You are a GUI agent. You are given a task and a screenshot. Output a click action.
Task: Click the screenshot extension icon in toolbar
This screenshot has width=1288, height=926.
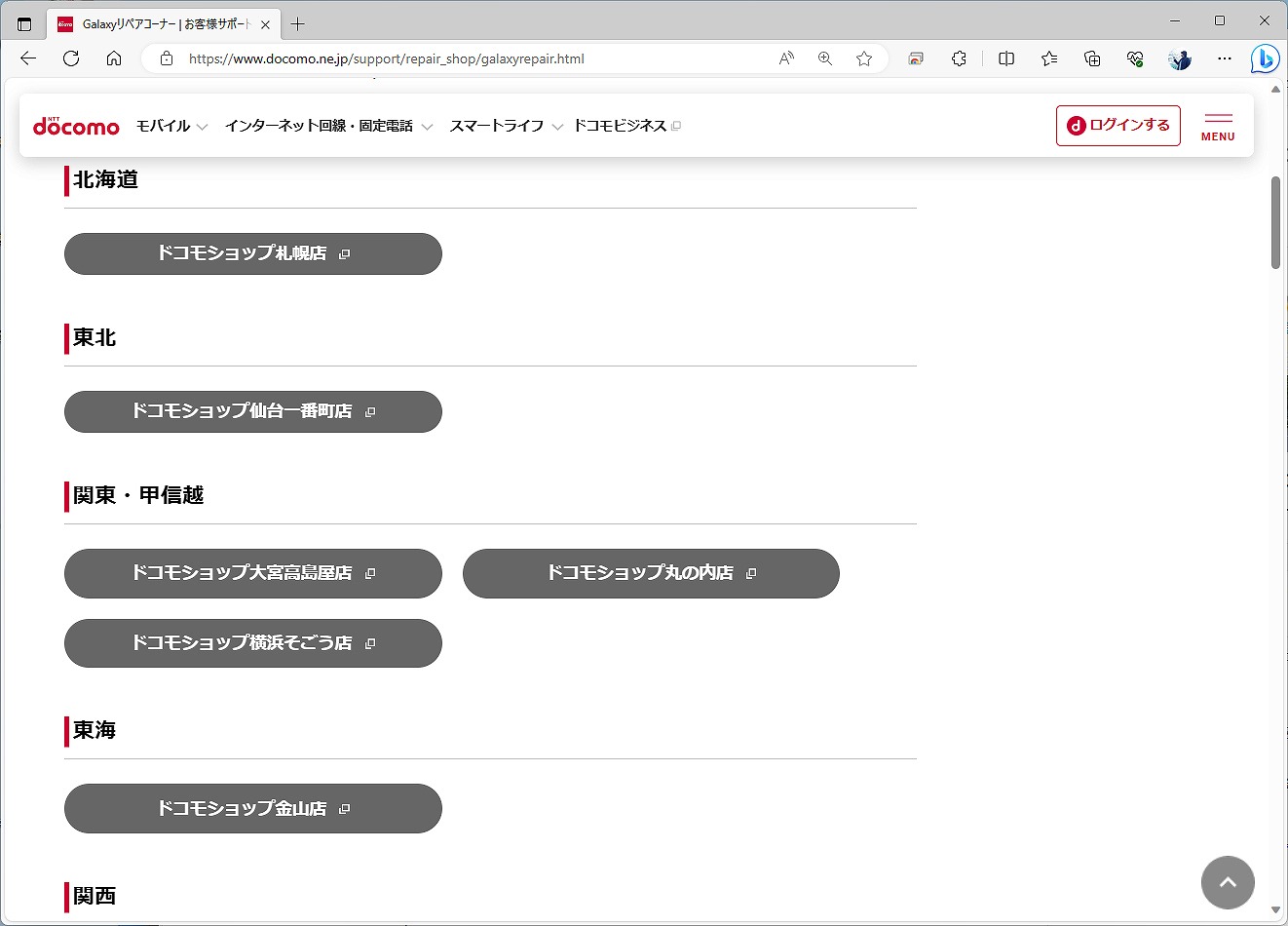[916, 58]
